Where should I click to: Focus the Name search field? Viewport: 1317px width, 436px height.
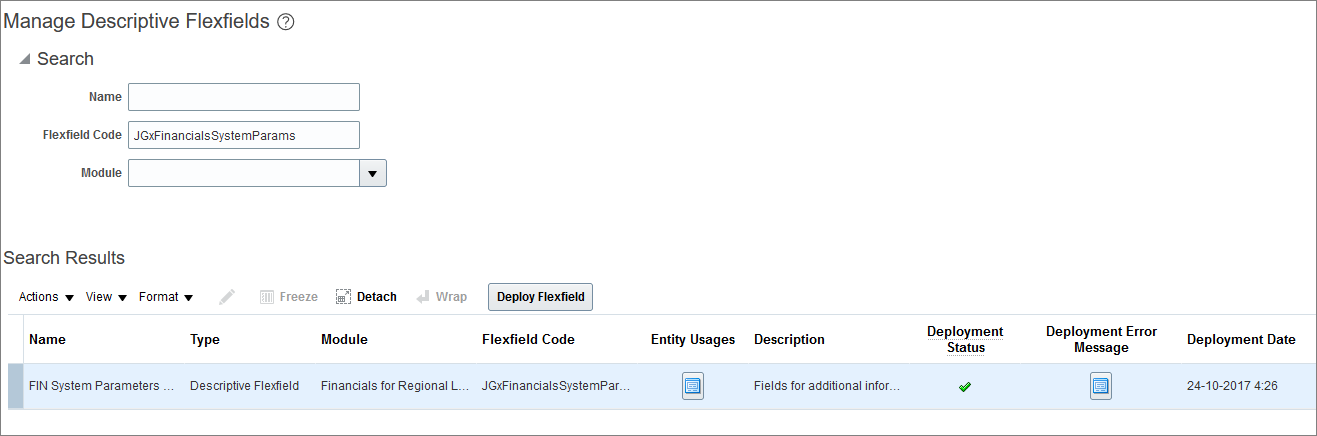point(244,97)
